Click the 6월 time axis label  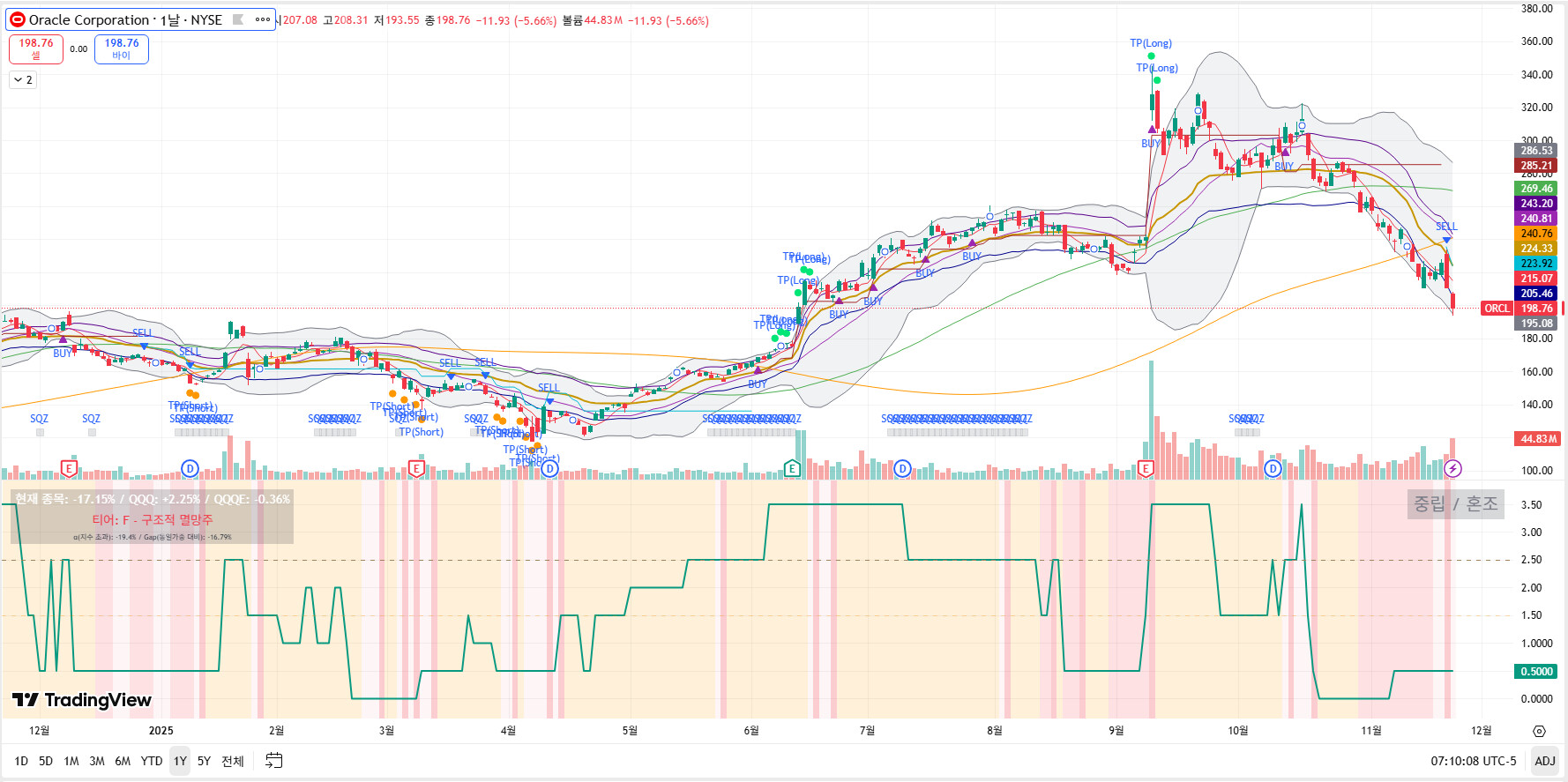[751, 731]
